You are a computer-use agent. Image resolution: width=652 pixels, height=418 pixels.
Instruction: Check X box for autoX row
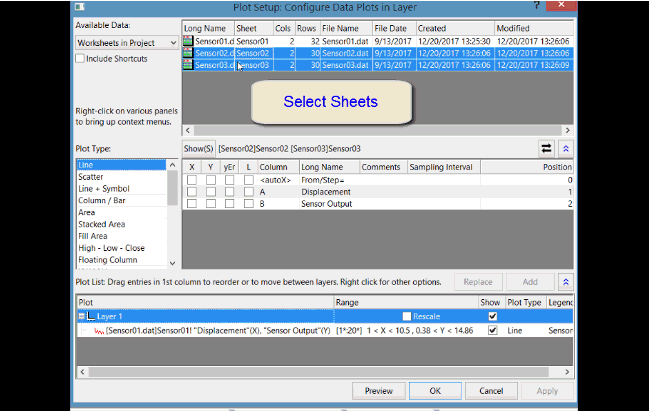(192, 180)
